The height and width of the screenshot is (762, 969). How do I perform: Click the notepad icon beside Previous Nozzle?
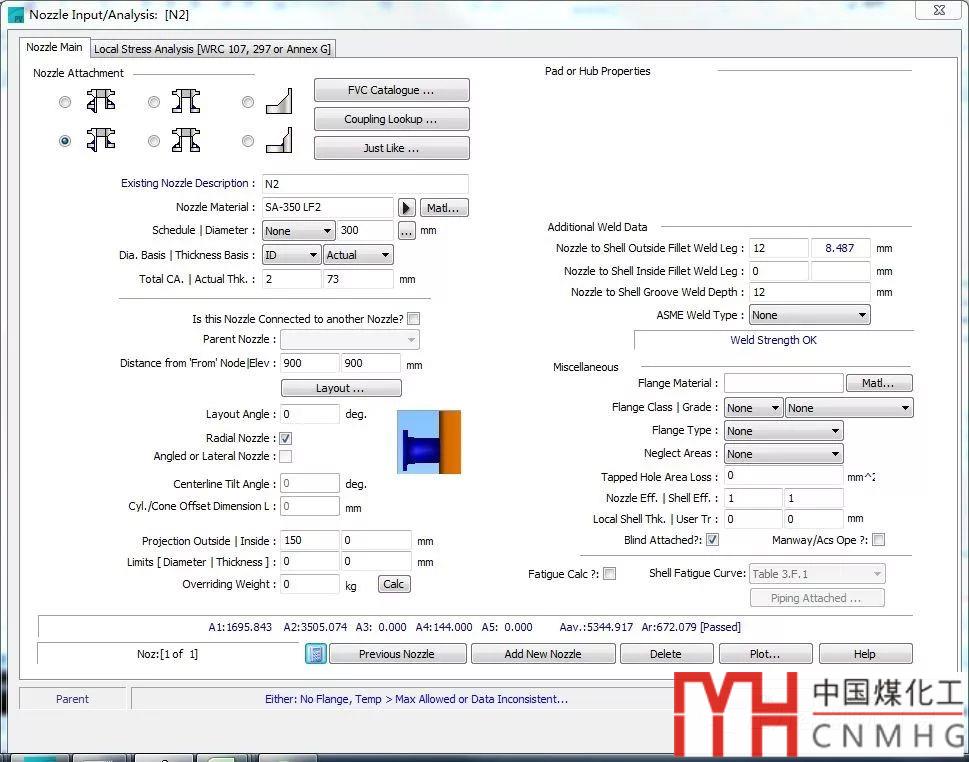[316, 654]
